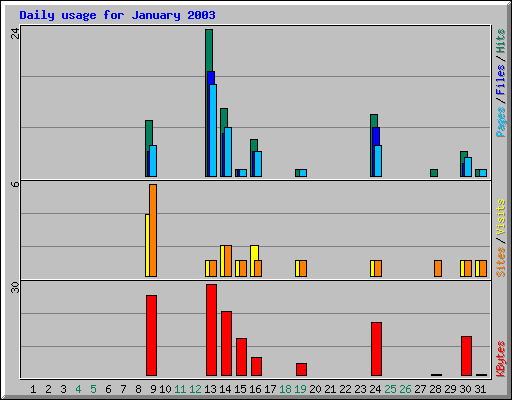Click the '30' axis maximum label
The width and height of the screenshot is (512, 400).
pyautogui.click(x=15, y=288)
